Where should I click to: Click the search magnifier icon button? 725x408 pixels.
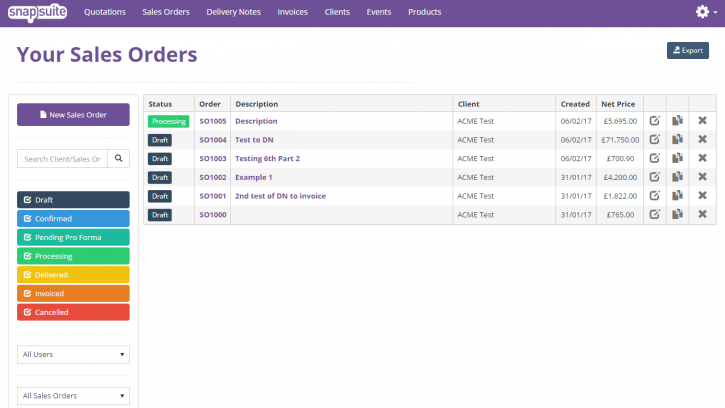(x=118, y=159)
